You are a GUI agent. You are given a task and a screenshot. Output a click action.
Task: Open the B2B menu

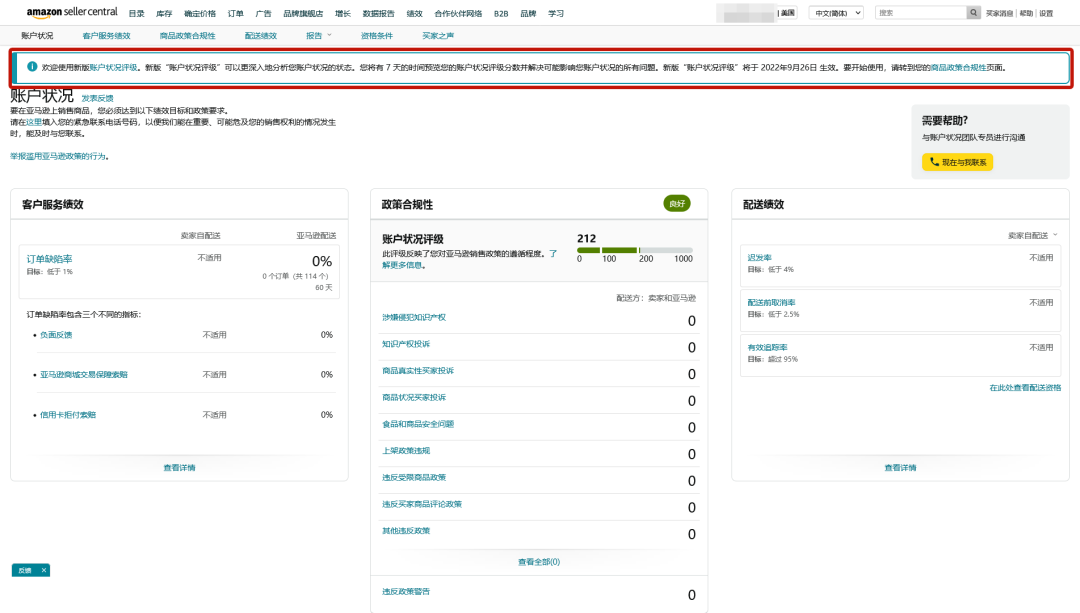click(x=501, y=14)
